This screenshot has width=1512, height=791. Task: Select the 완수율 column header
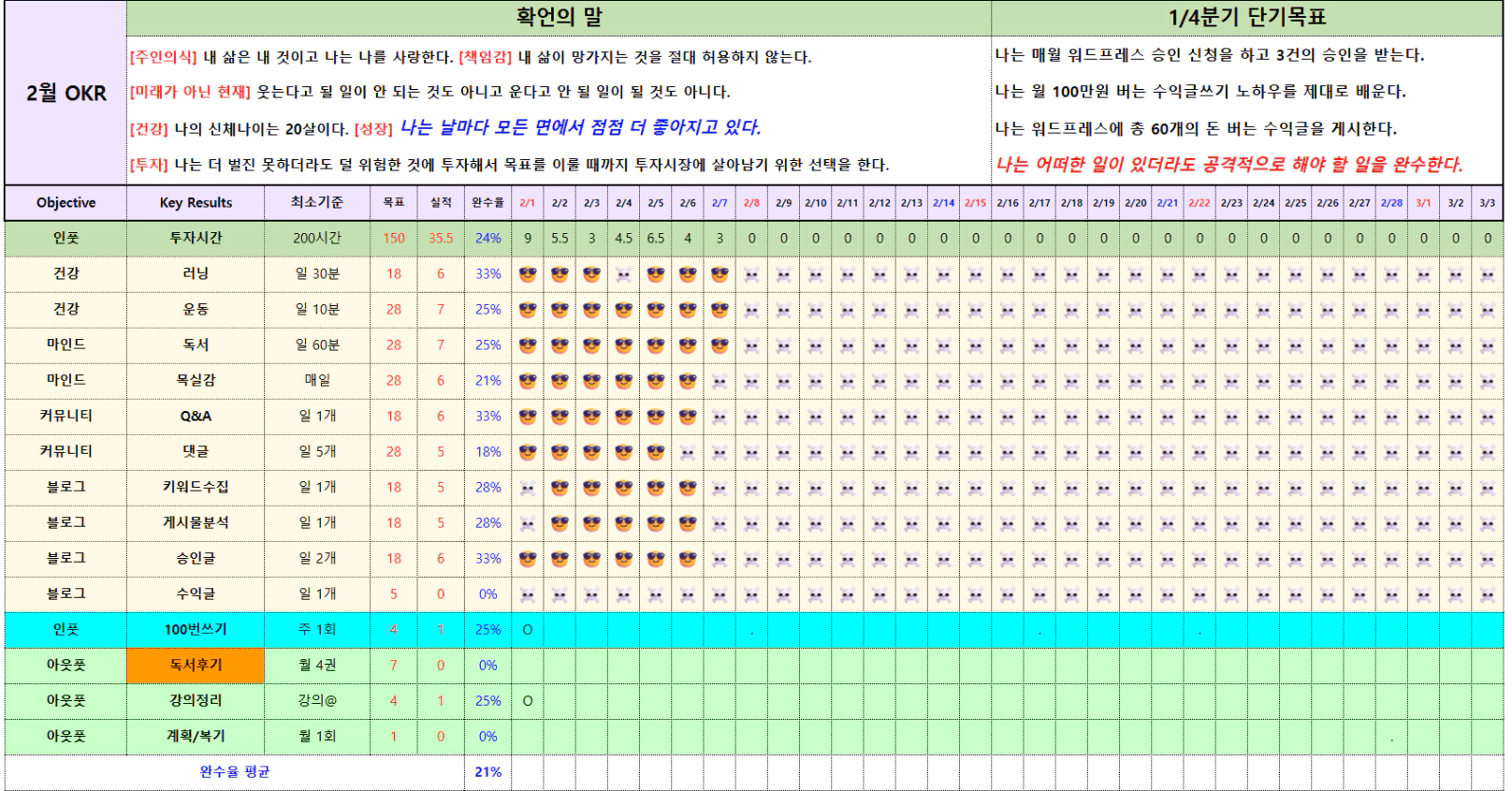pyautogui.click(x=488, y=202)
